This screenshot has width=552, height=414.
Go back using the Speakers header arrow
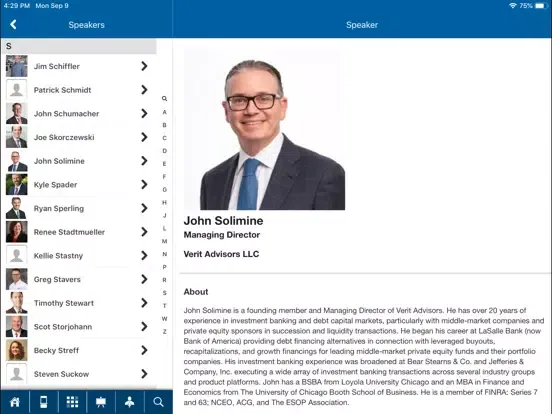tap(13, 25)
